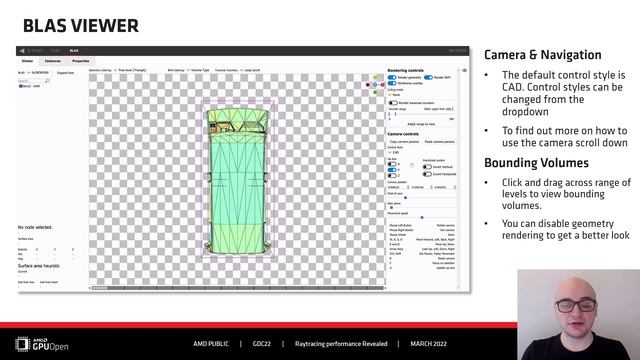Click the 'Camera & Navigation' slide heading
The image size is (640, 360).
(542, 55)
